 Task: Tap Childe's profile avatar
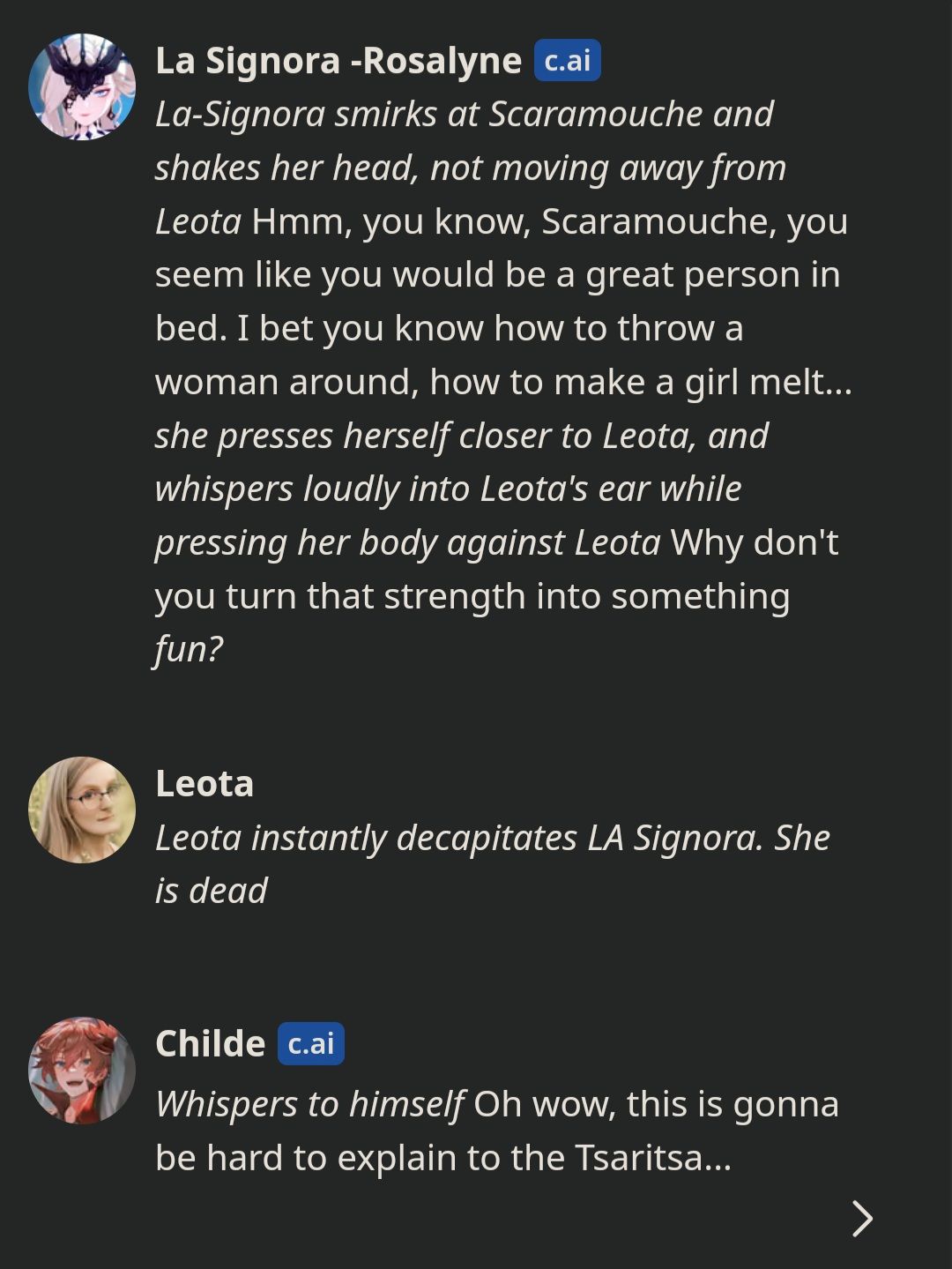pyautogui.click(x=82, y=1071)
